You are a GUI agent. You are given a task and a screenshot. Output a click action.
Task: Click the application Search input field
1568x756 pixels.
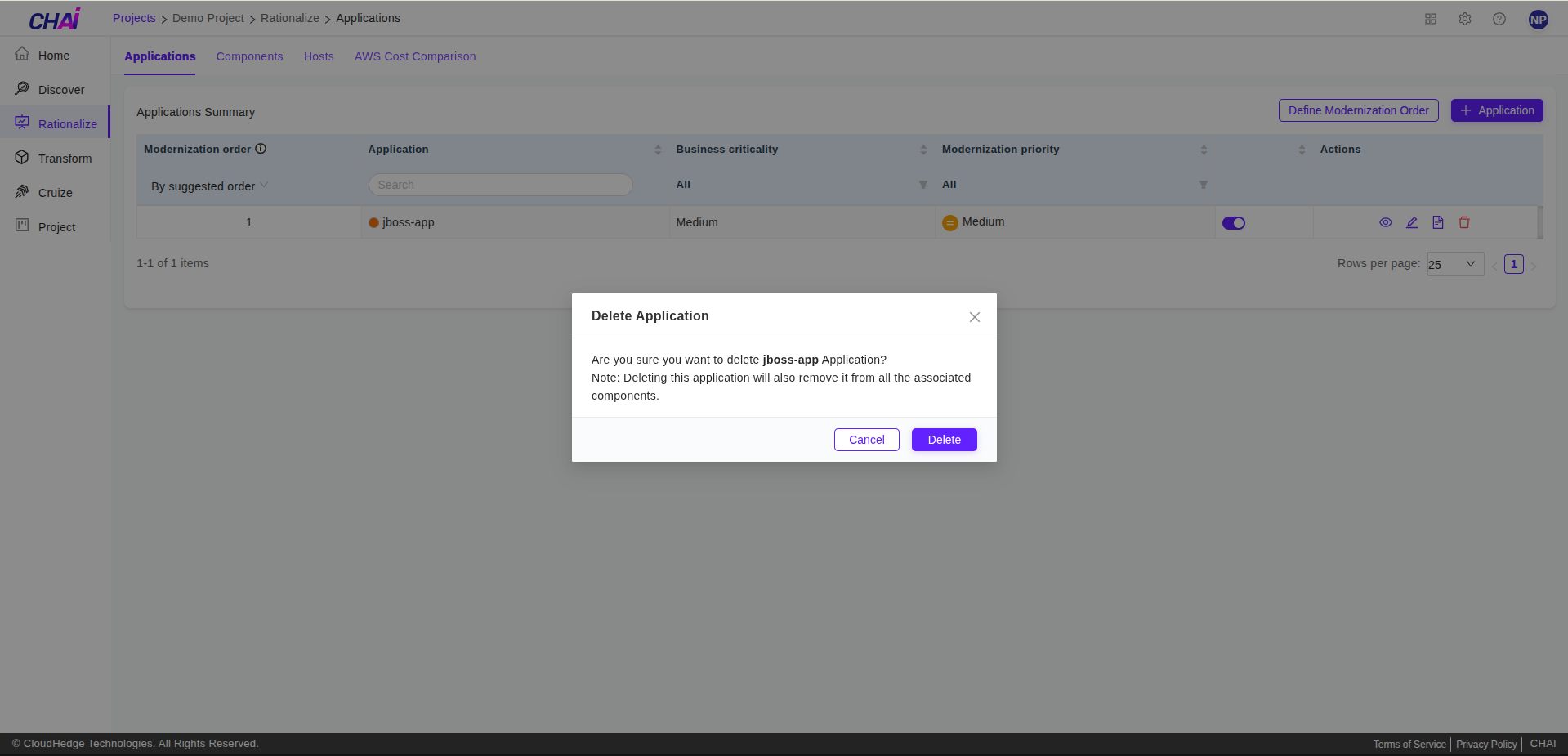[500, 184]
